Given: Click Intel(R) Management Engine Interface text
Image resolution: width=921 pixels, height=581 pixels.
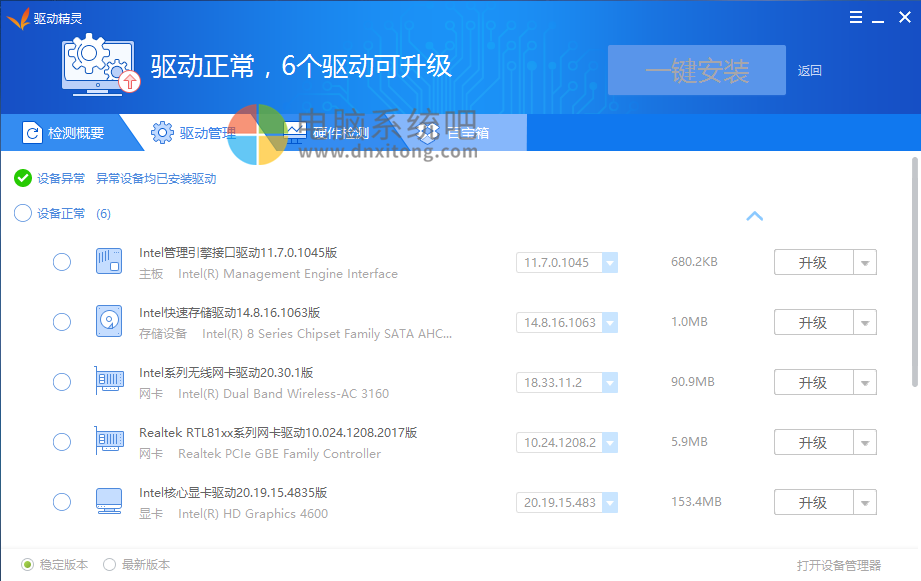Looking at the screenshot, I should pos(288,274).
